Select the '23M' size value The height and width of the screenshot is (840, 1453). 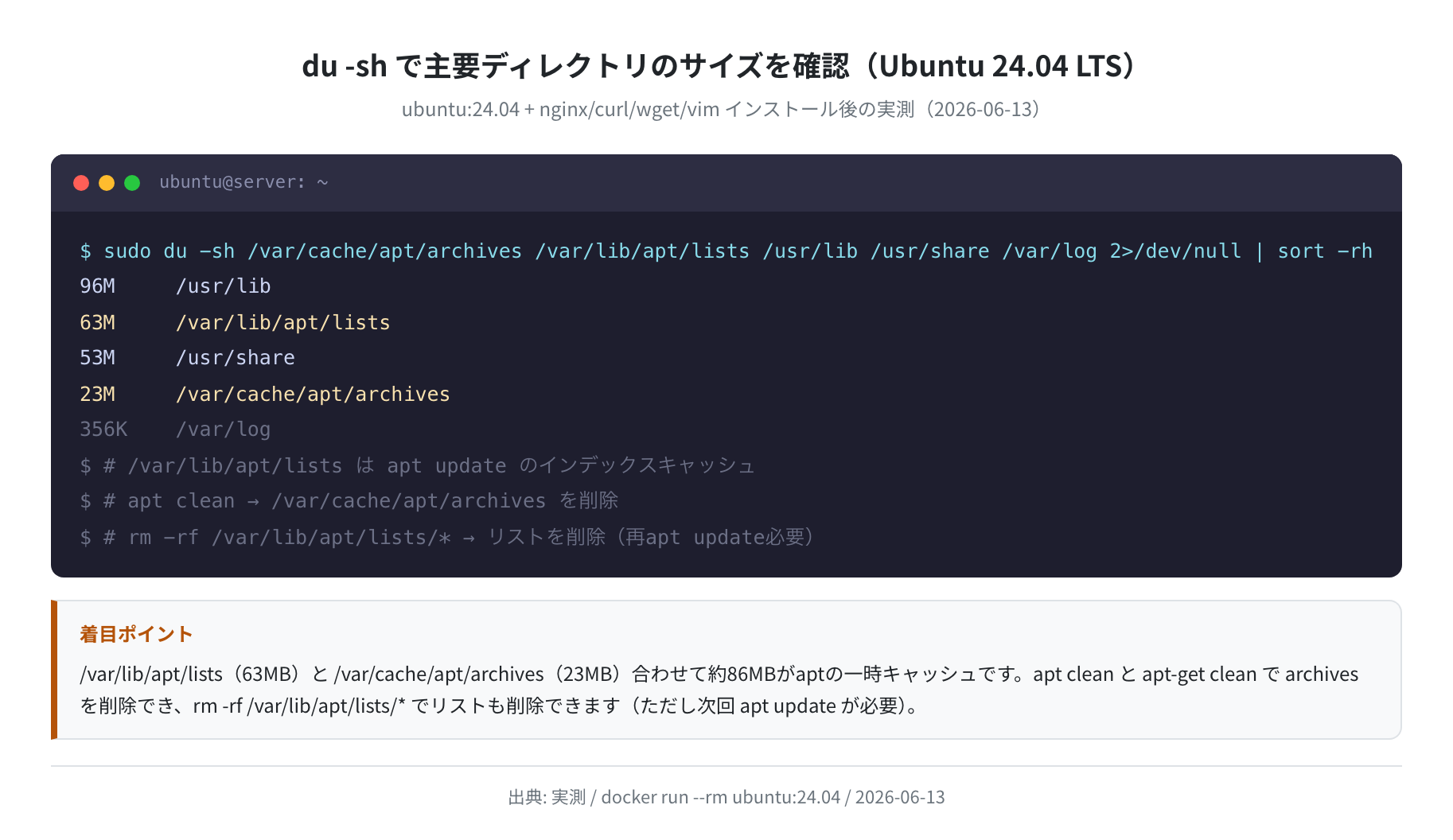pos(97,394)
